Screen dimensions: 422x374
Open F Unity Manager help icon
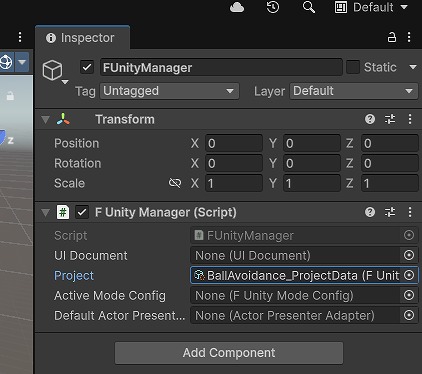[370, 212]
